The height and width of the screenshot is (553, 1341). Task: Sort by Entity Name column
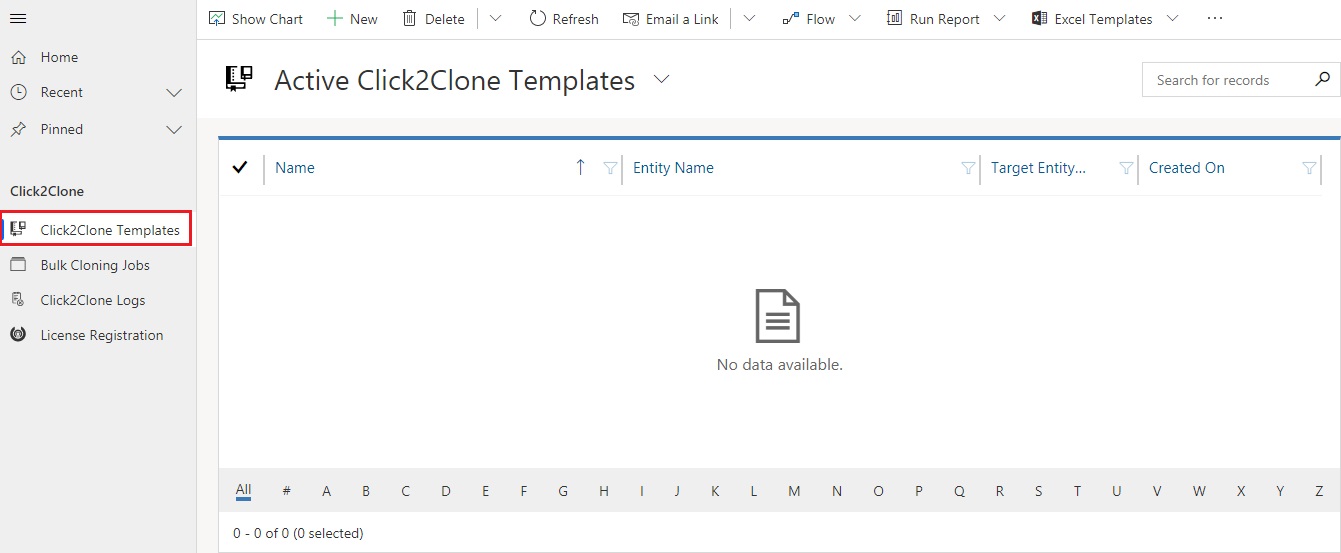tap(673, 168)
